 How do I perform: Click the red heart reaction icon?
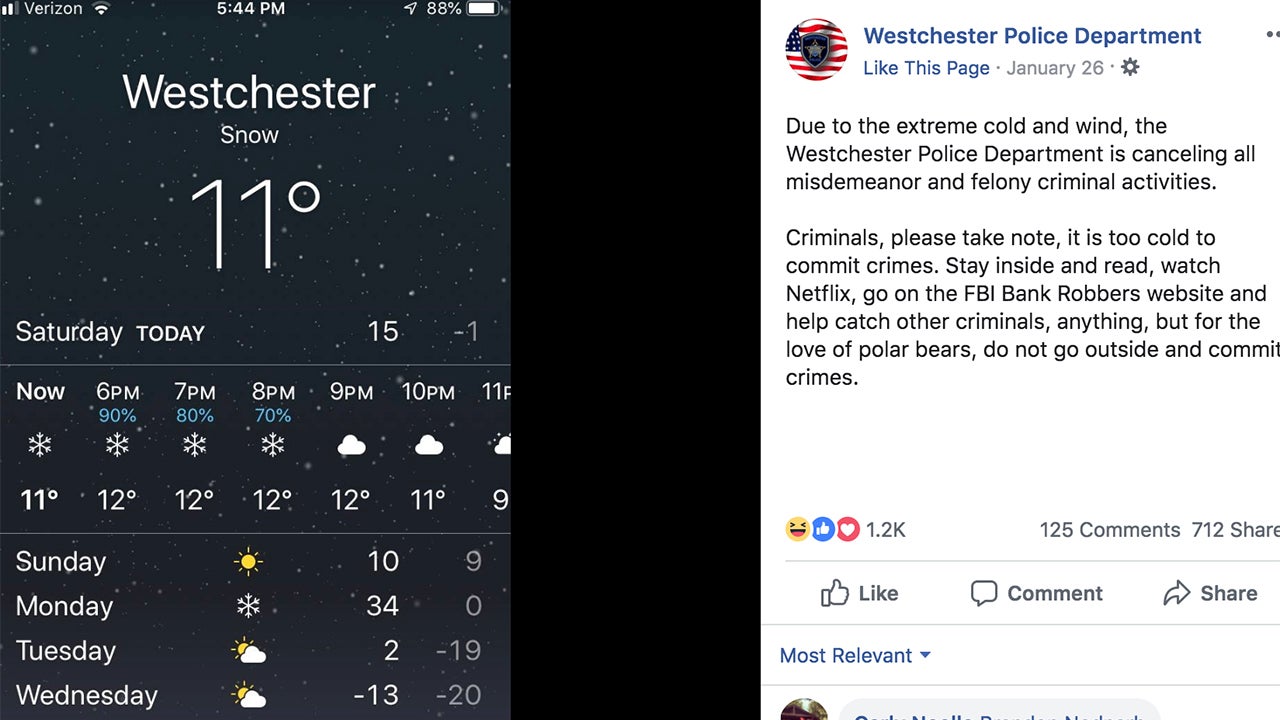coord(847,529)
